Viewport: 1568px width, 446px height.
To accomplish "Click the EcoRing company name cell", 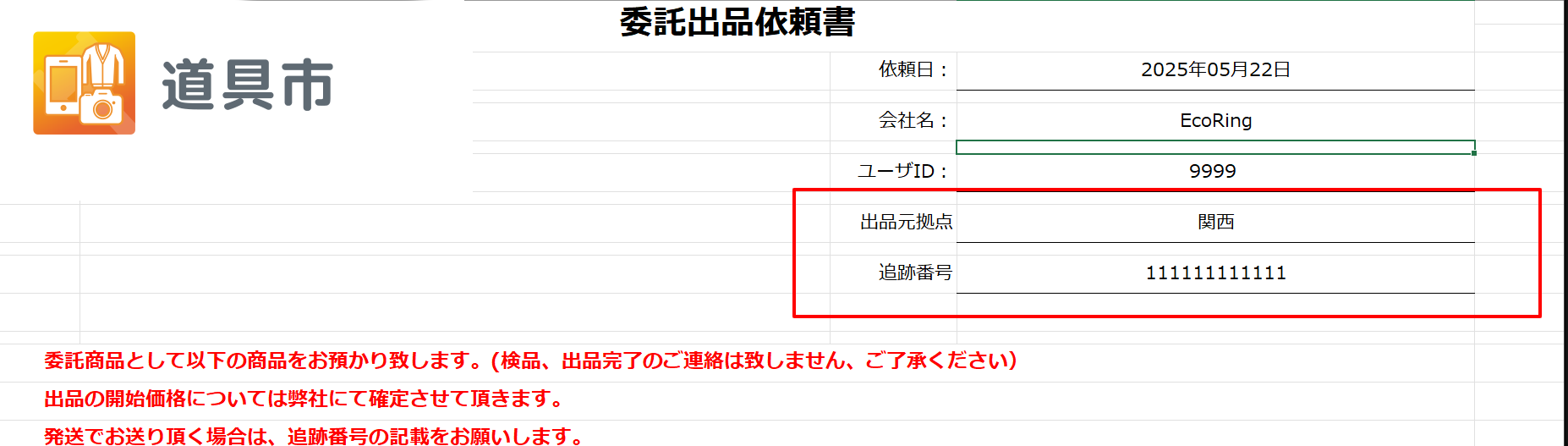I will coord(1214,120).
